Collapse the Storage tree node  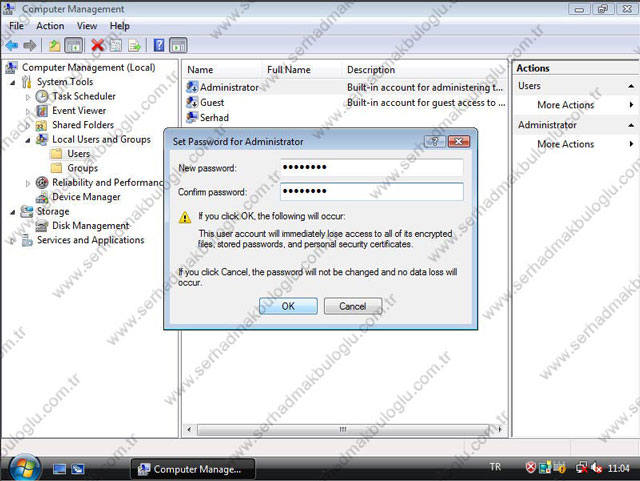pos(13,212)
